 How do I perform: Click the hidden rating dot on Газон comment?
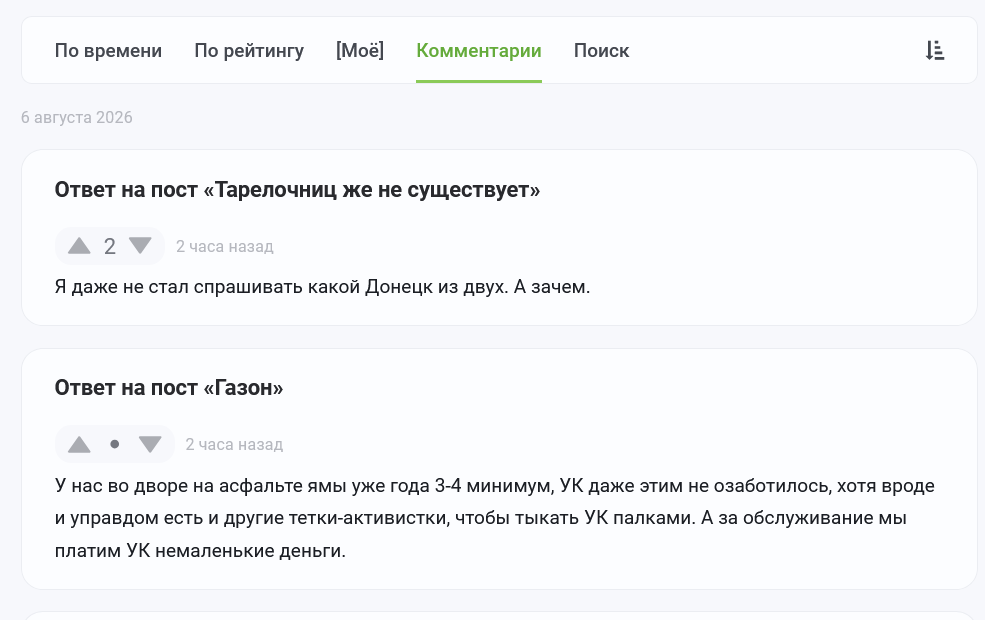point(114,444)
